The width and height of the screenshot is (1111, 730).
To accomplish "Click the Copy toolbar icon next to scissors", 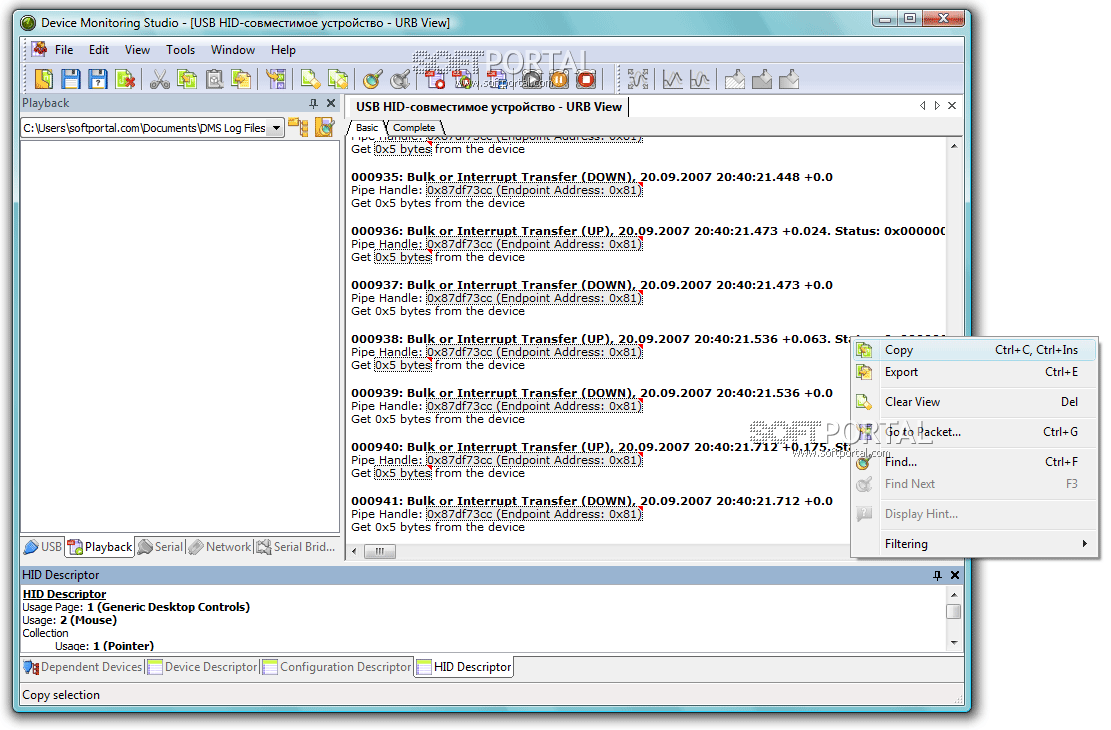I will coord(187,79).
